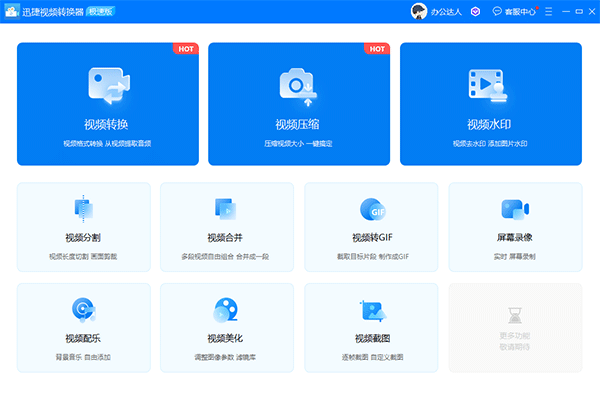Click the 实时 屏幕录制 description
The height and width of the screenshot is (400, 600).
[515, 256]
